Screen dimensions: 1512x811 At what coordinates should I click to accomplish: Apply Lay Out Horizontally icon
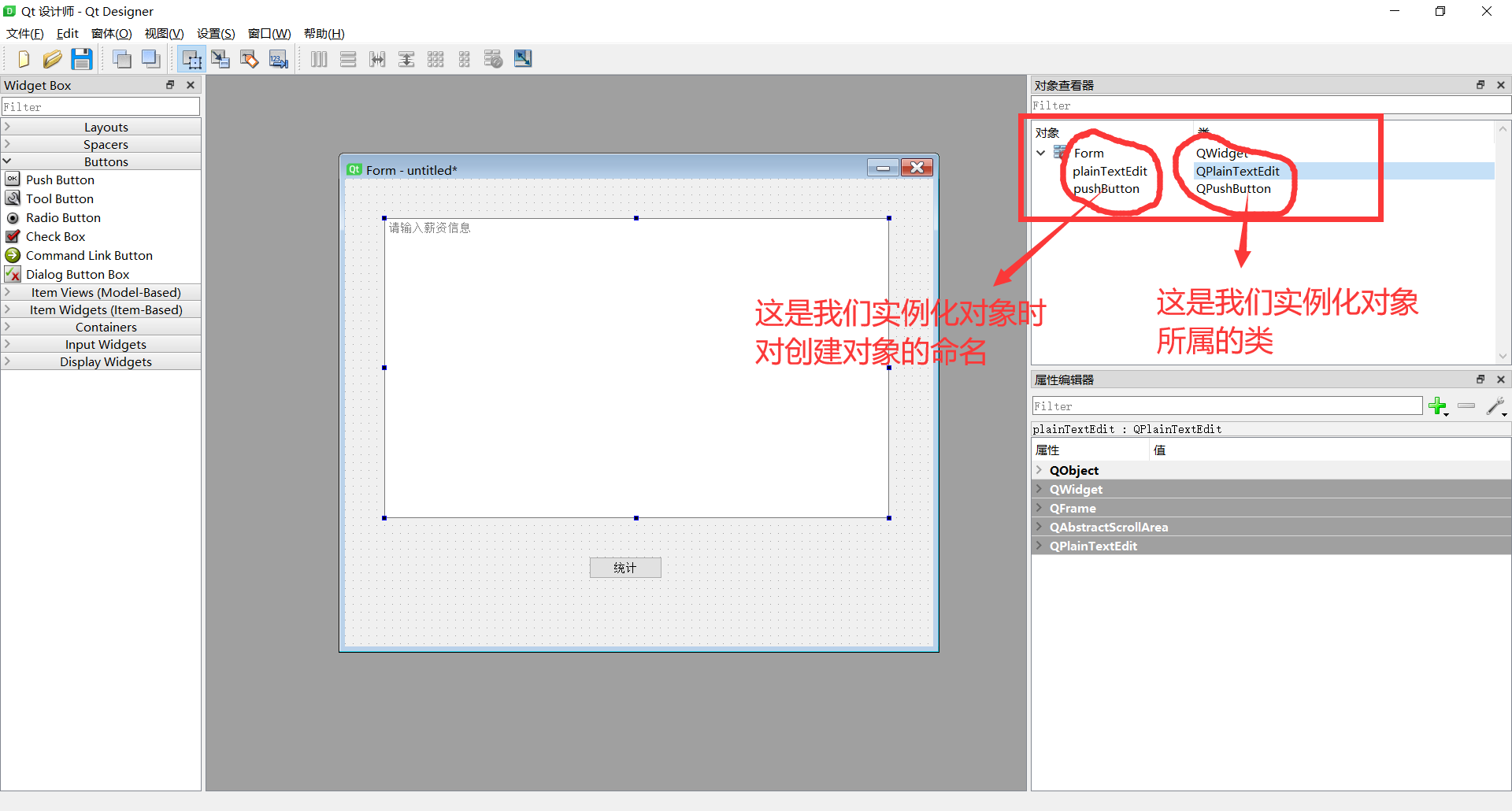click(x=319, y=59)
